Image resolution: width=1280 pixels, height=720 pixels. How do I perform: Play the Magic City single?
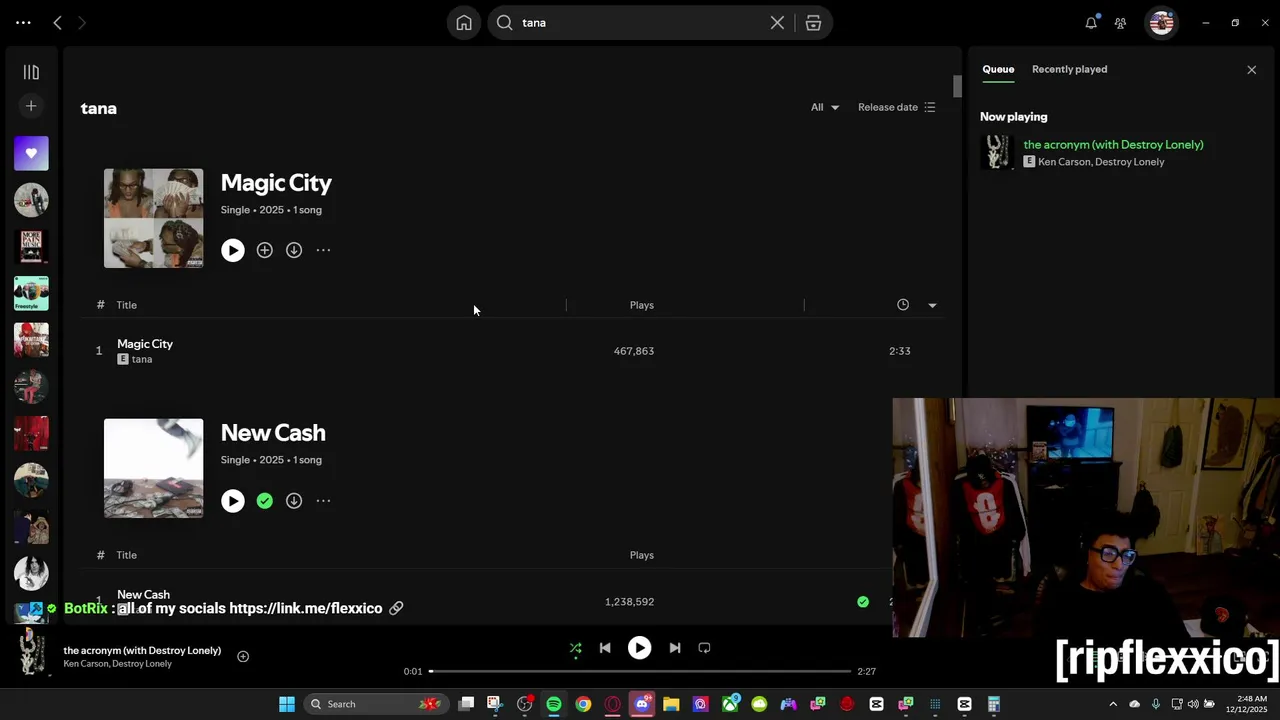point(232,251)
